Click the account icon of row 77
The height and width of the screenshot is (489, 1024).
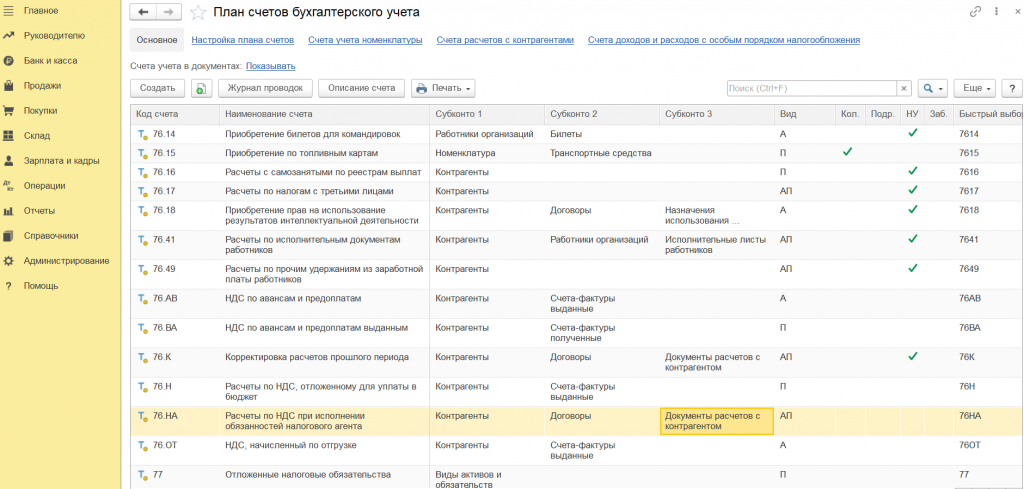pyautogui.click(x=142, y=475)
